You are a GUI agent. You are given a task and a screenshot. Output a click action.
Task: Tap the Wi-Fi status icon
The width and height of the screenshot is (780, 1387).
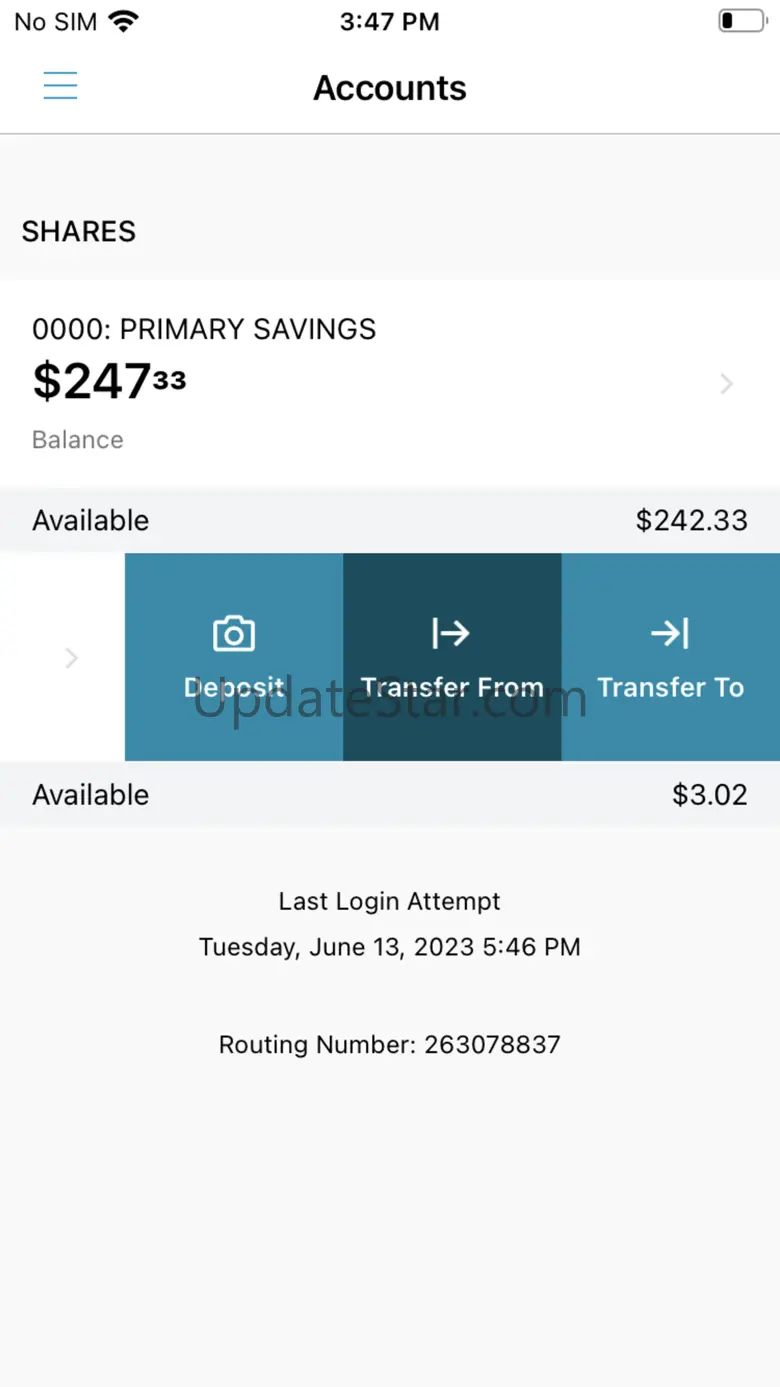click(x=124, y=21)
